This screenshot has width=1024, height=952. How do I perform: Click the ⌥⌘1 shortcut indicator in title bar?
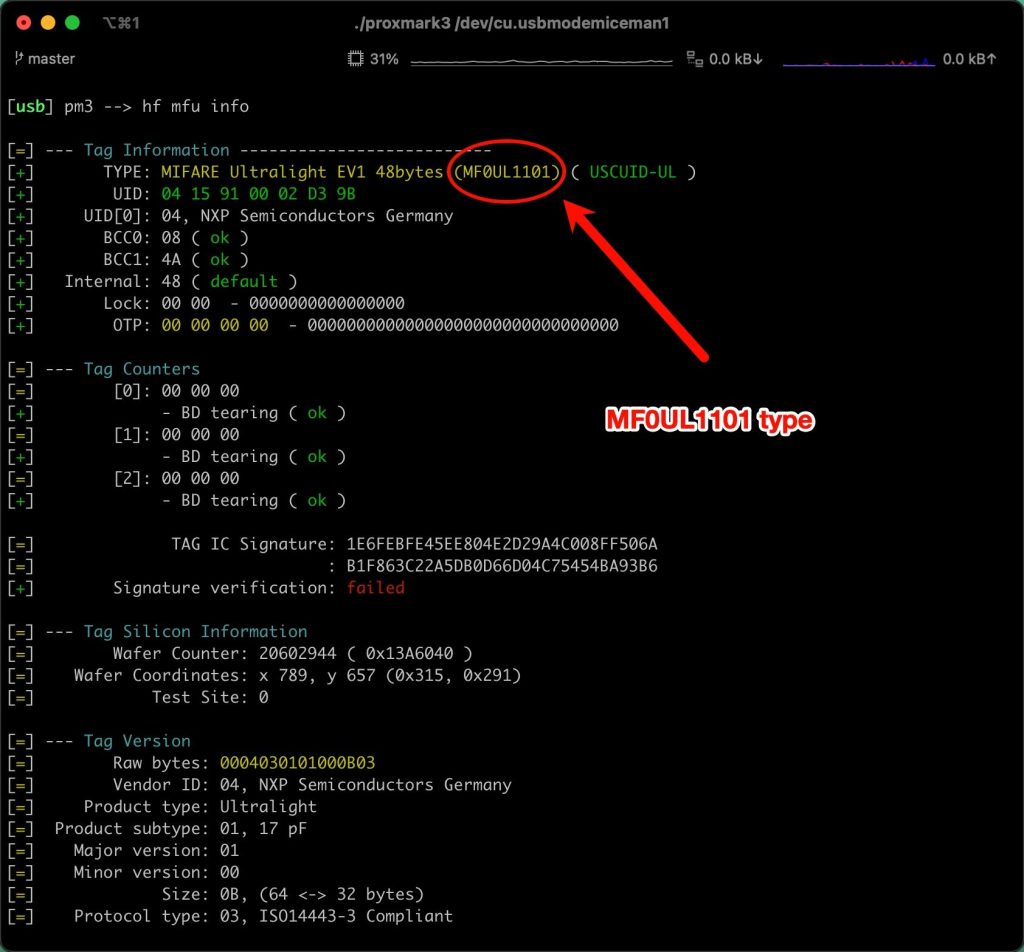click(121, 23)
